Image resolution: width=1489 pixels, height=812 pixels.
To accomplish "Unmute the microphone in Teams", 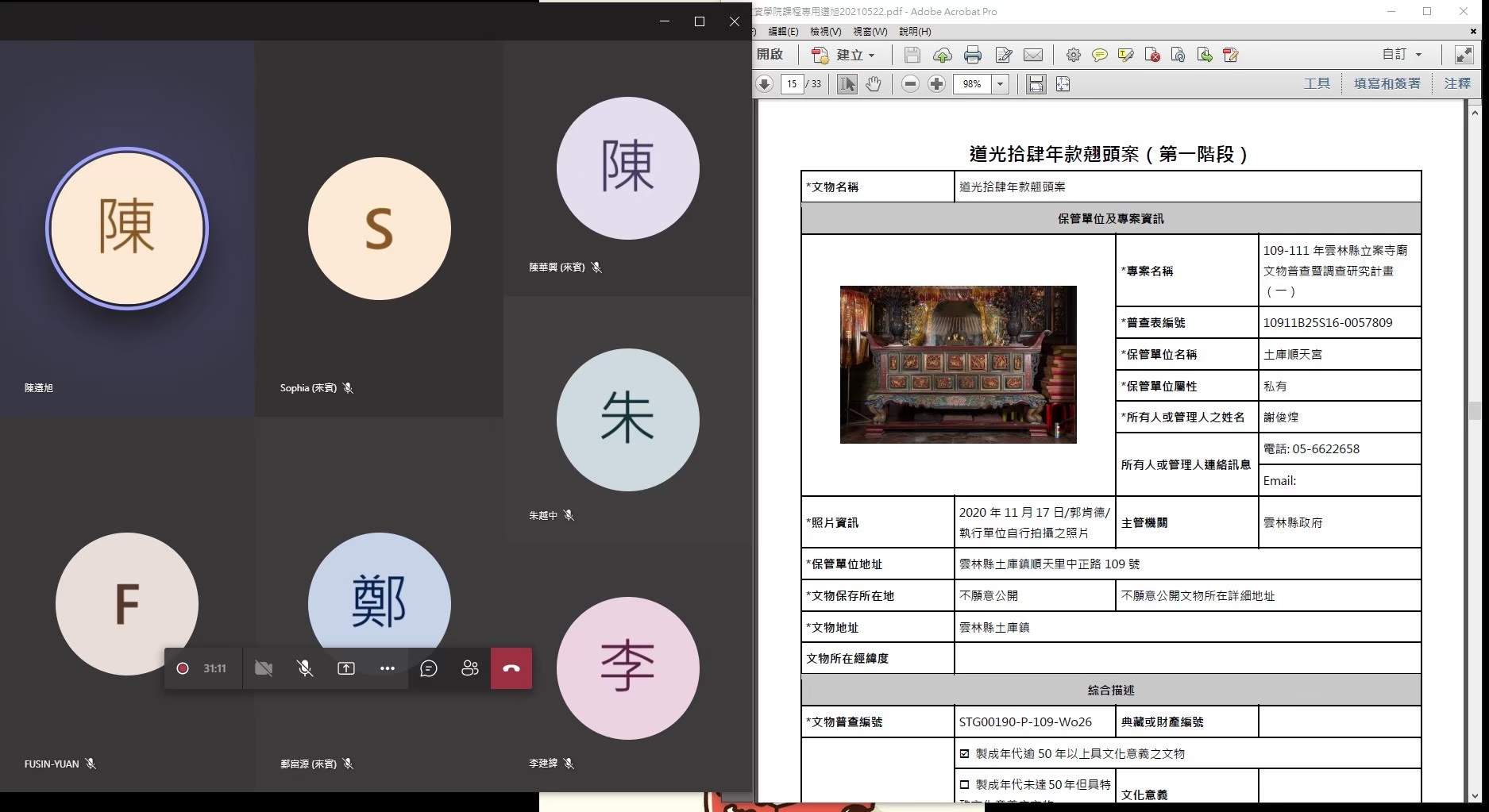I will pos(305,668).
